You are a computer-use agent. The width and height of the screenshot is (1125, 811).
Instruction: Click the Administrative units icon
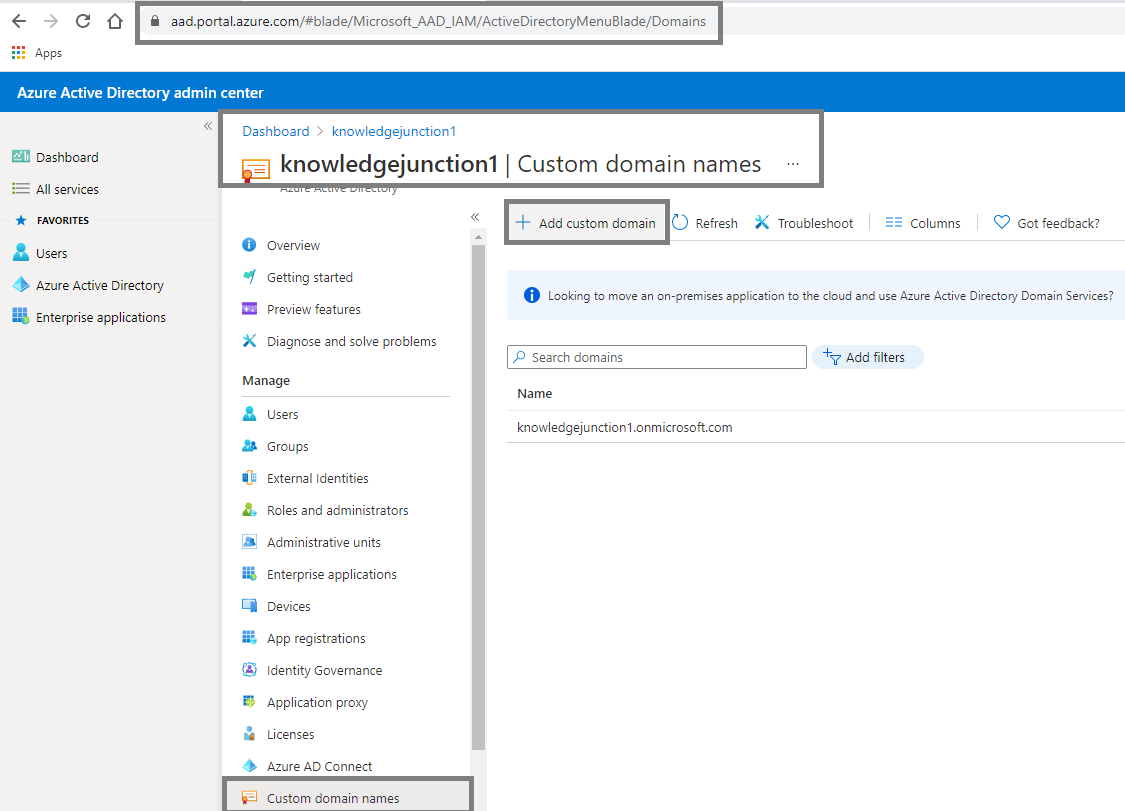coord(249,541)
